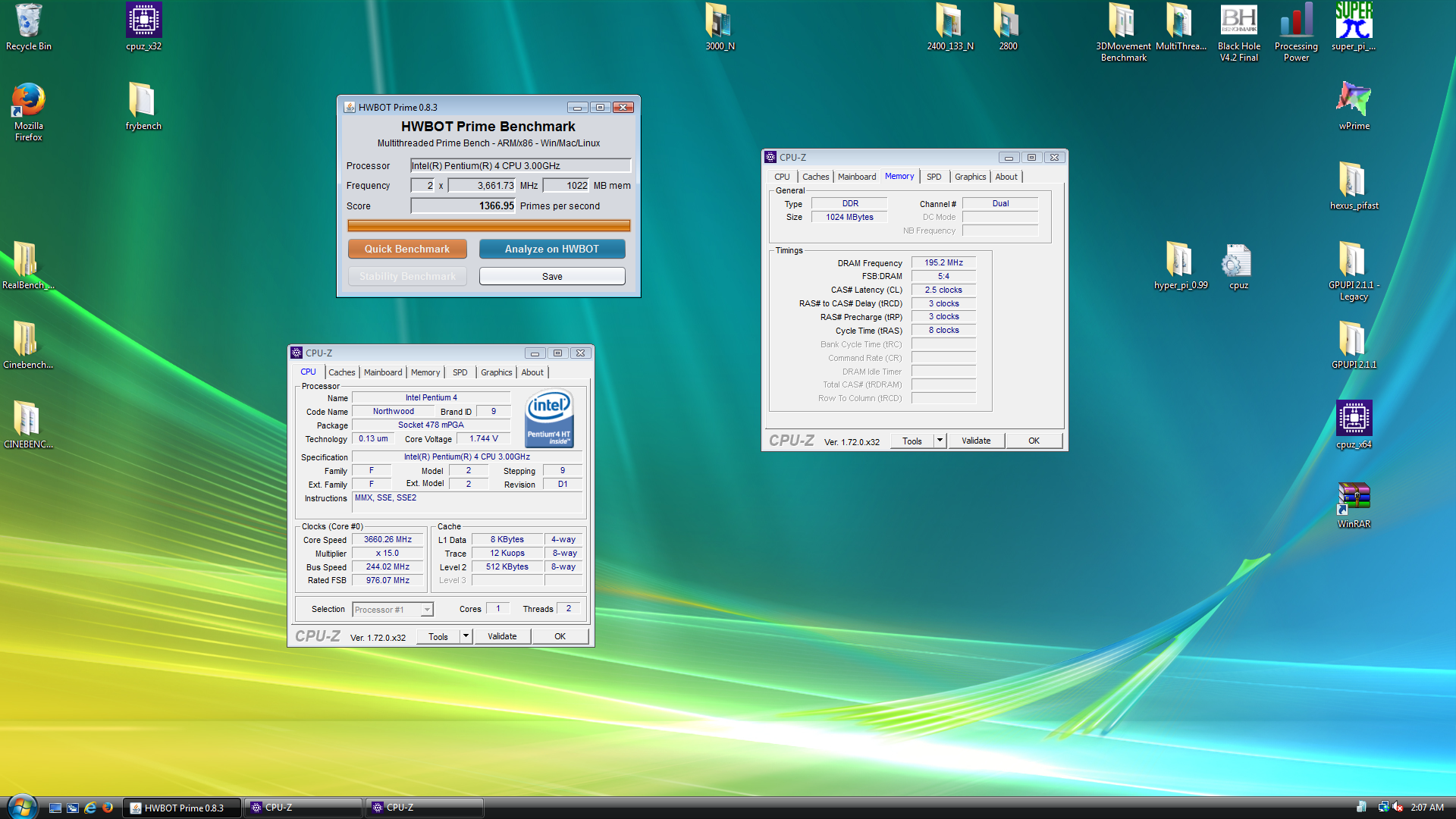Open the 3000_N folder icon

[720, 27]
